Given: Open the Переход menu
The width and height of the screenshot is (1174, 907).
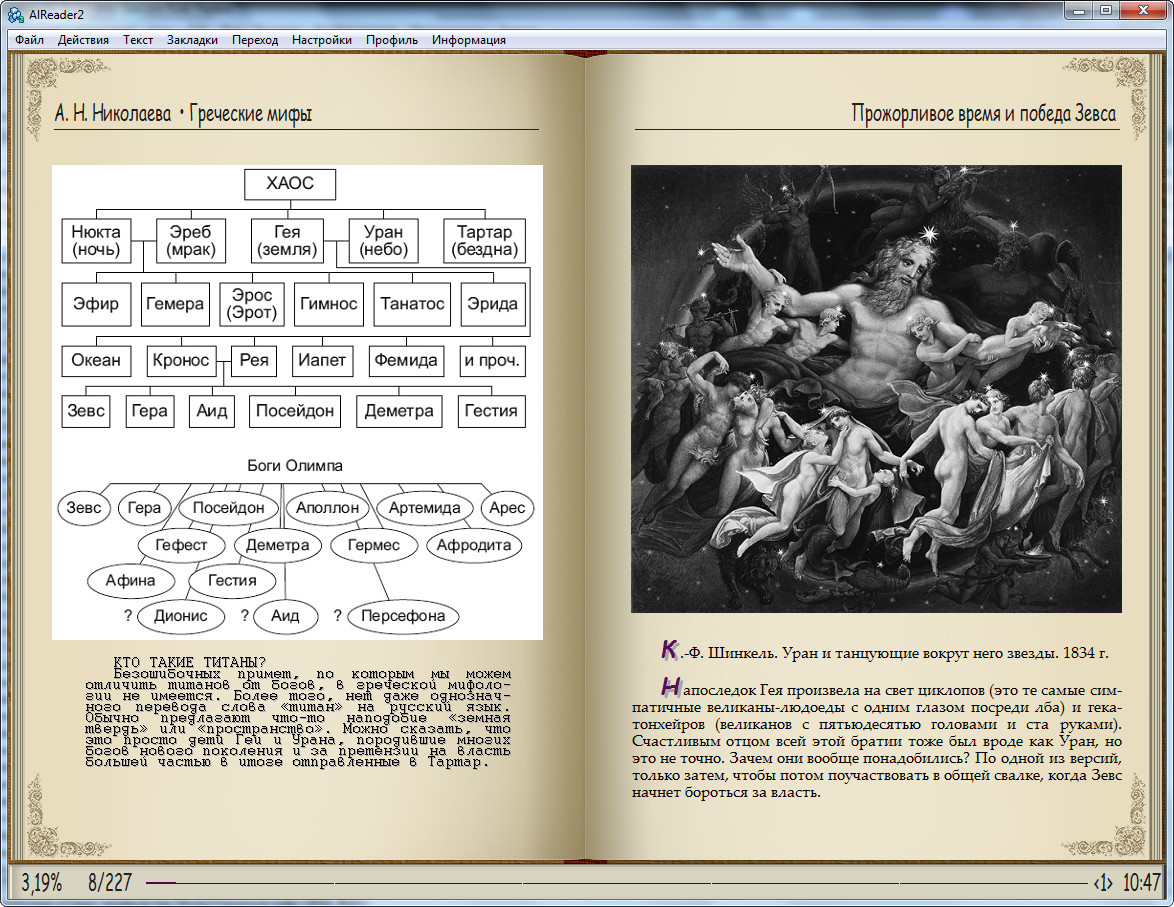Looking at the screenshot, I should 255,40.
